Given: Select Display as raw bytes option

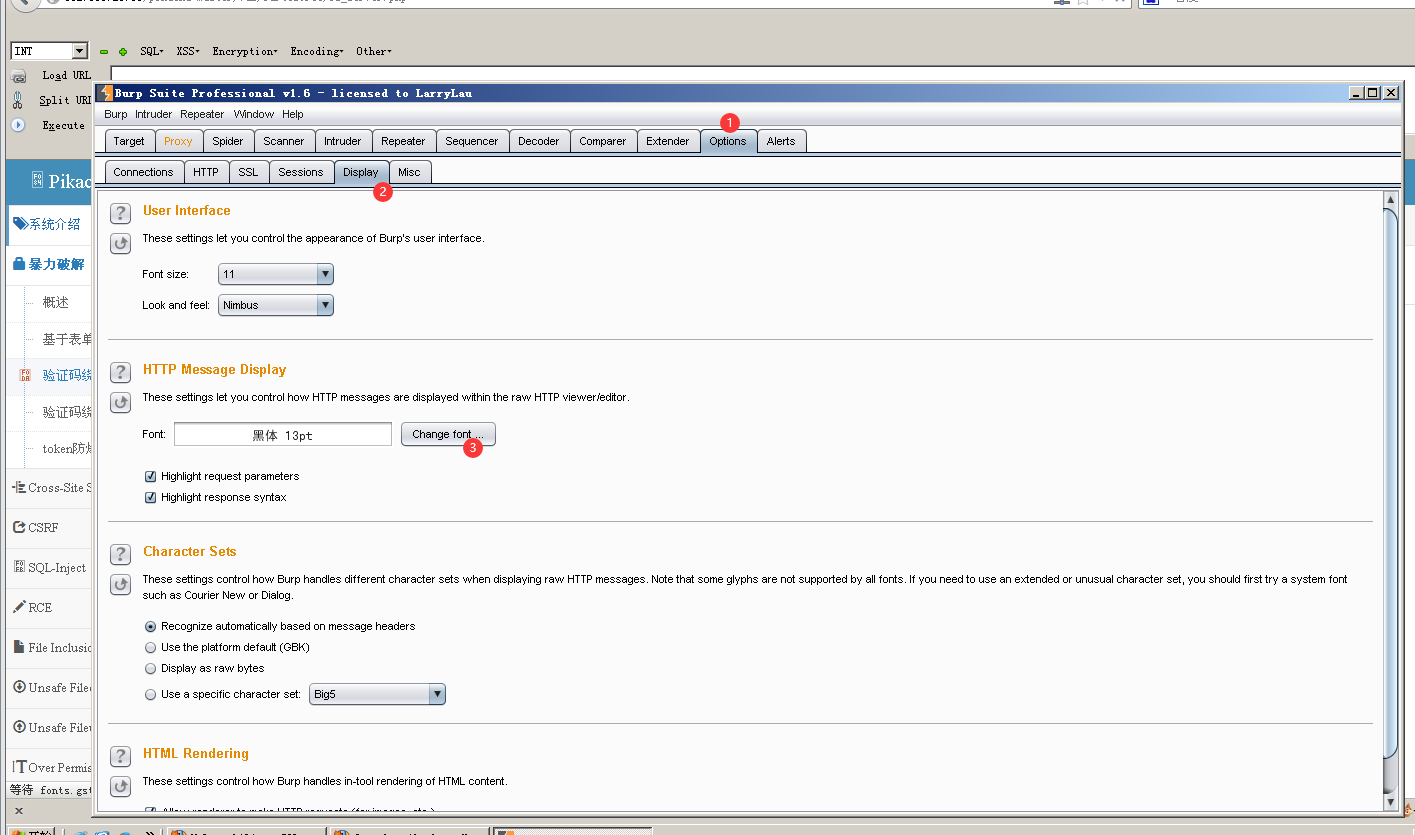Looking at the screenshot, I should click(151, 668).
